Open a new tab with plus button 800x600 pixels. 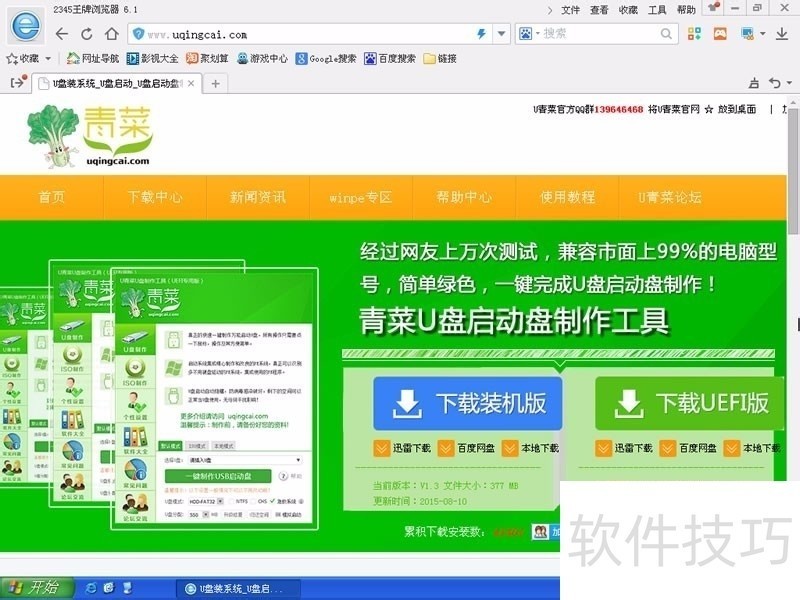215,84
